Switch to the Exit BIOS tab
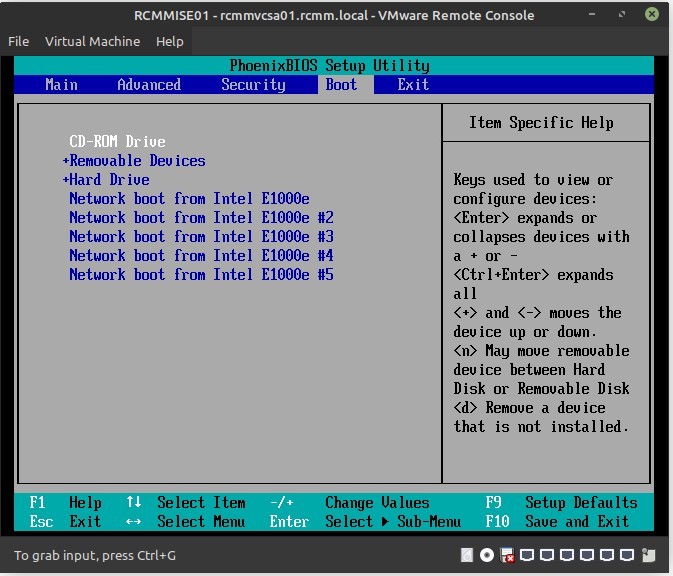Image resolution: width=673 pixels, height=576 pixels. [x=413, y=85]
